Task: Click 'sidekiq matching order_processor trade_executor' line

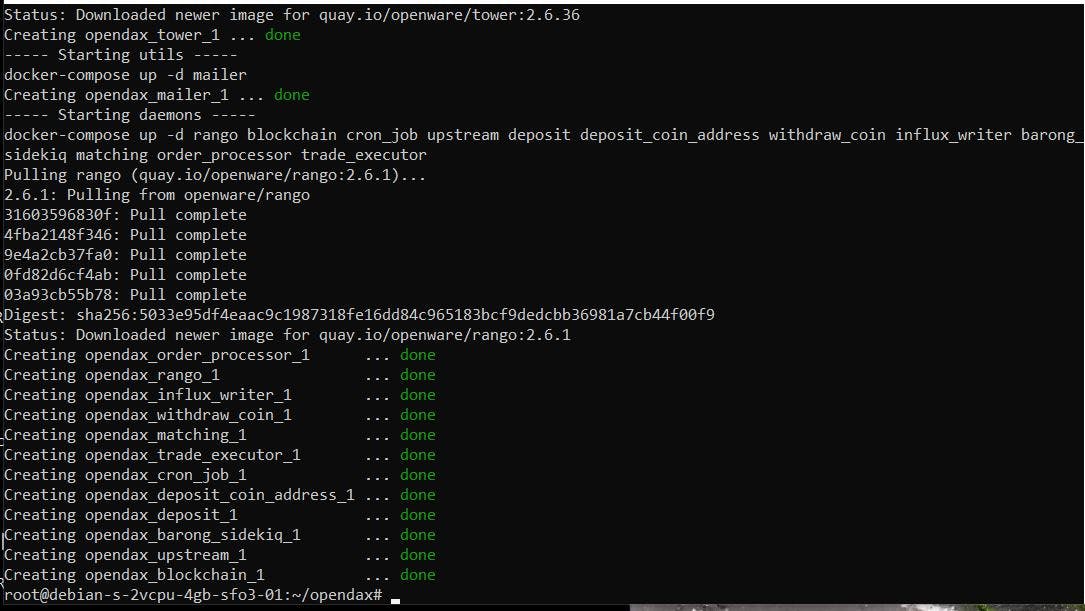Action: [215, 155]
